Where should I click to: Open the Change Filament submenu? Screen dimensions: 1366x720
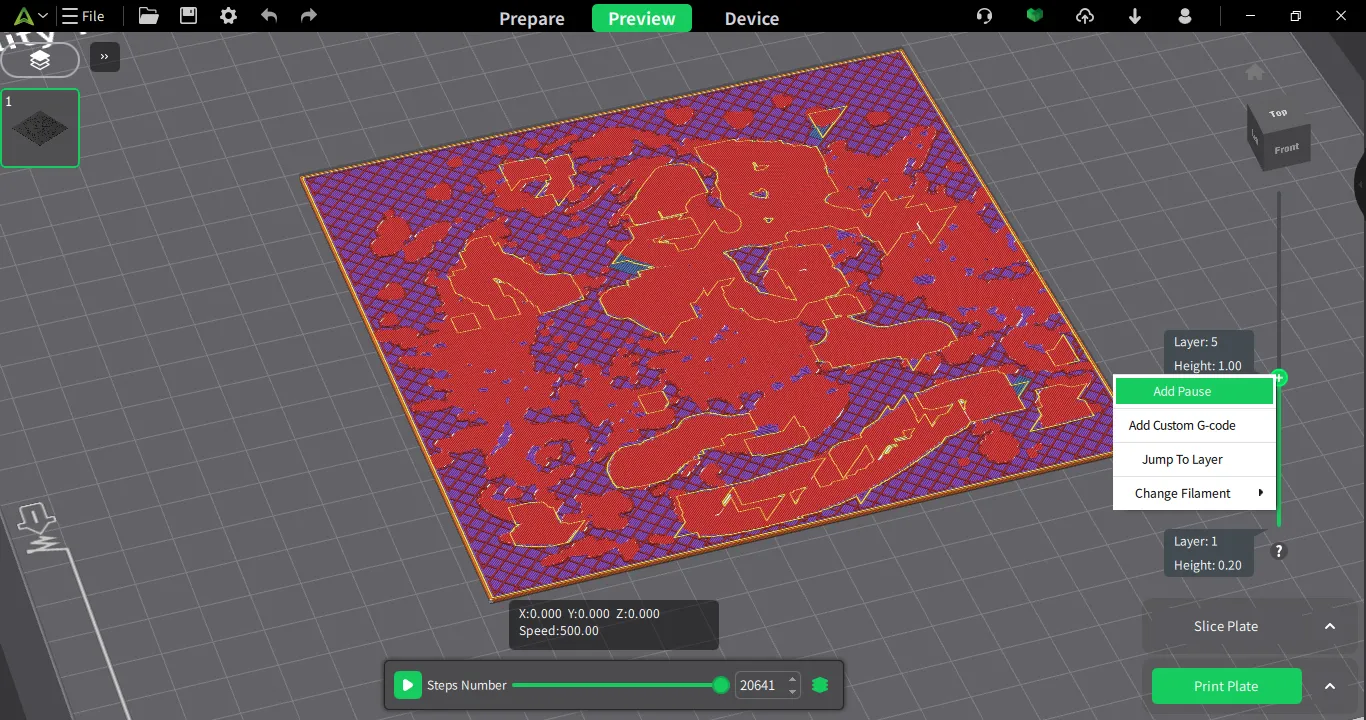[x=1195, y=493]
